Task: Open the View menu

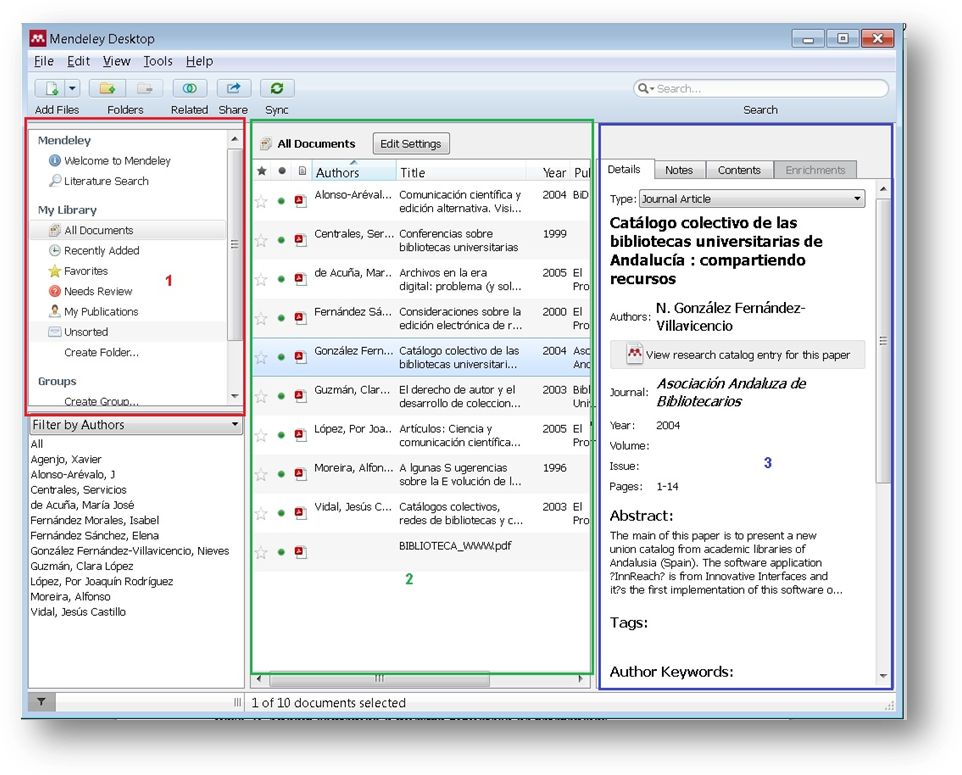Action: [117, 61]
